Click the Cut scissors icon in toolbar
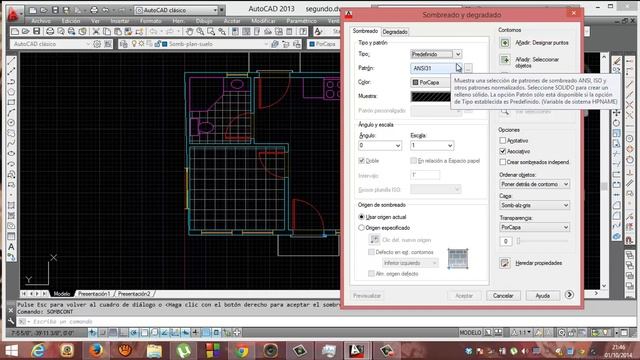Screen dimensions: 640x360 pos(96,31)
